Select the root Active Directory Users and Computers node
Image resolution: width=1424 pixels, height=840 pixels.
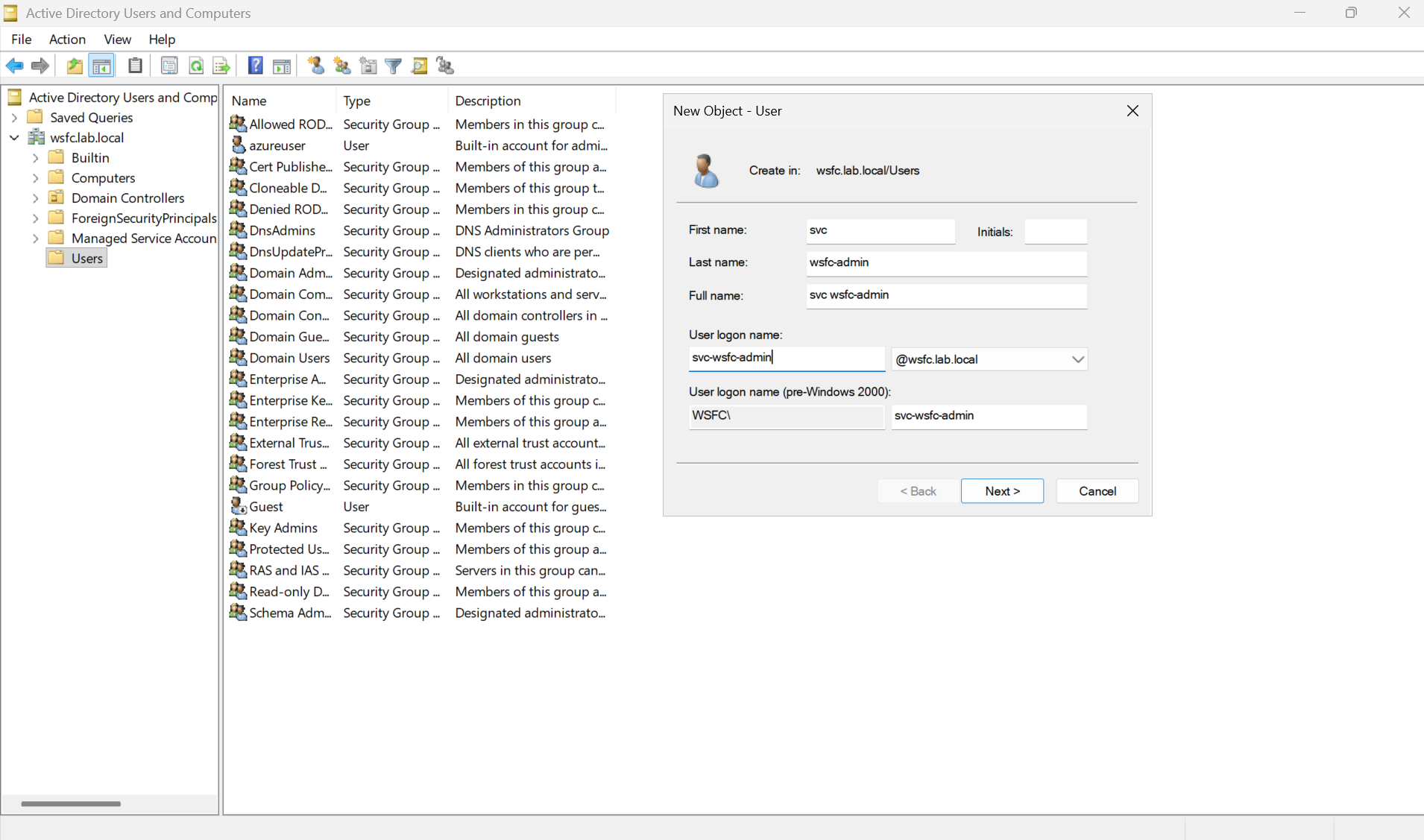click(x=122, y=98)
